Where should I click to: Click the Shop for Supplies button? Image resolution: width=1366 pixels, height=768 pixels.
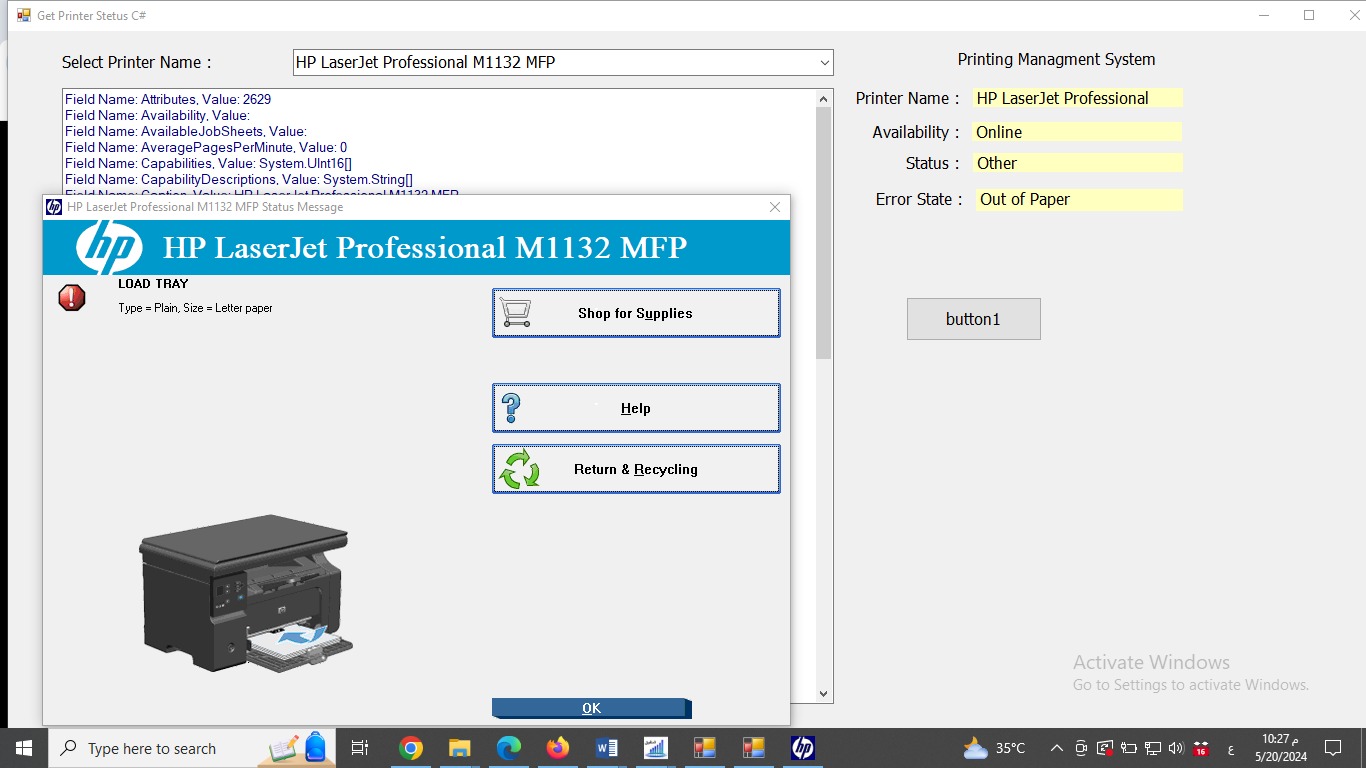tap(636, 313)
